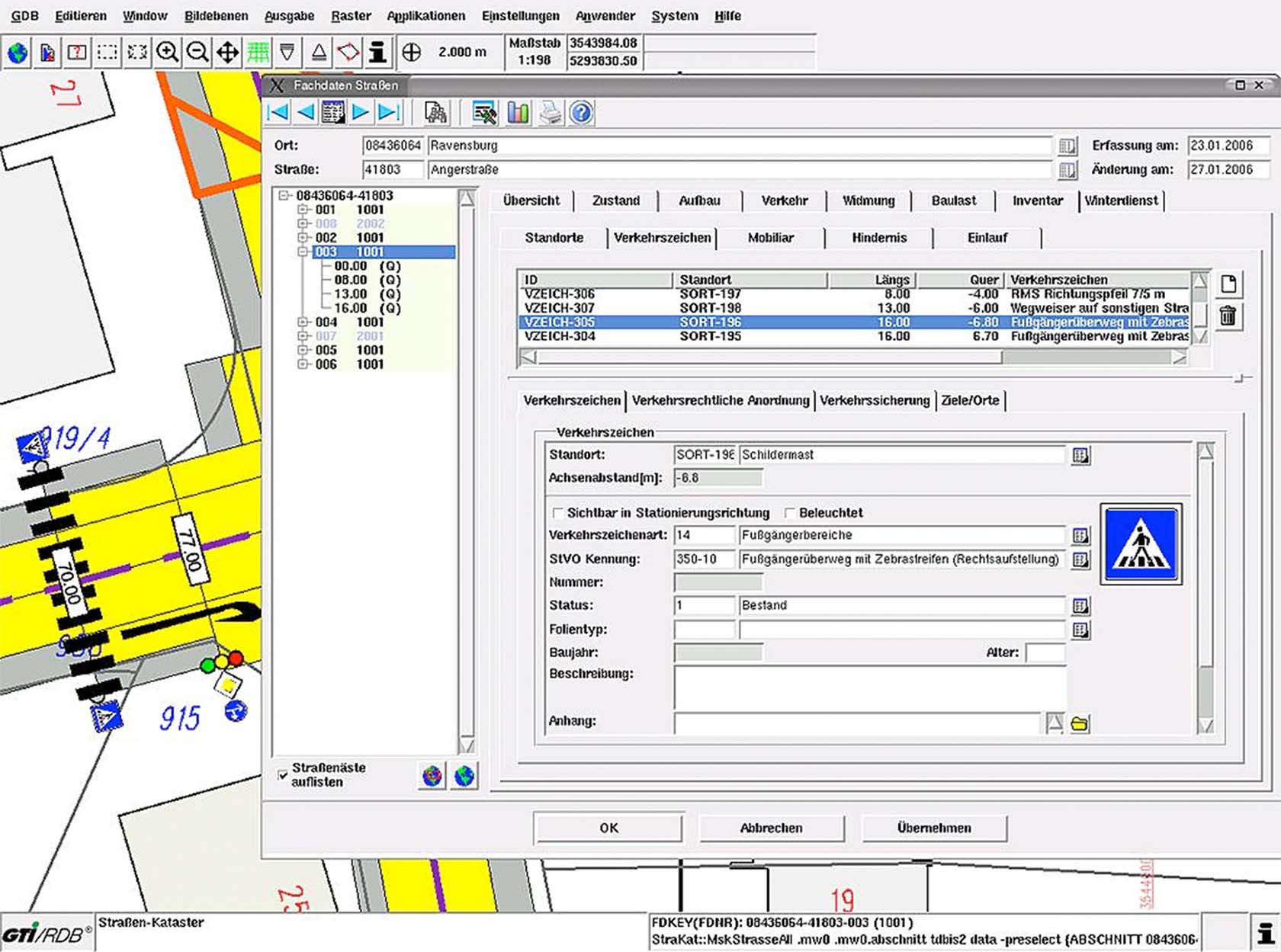Switch to the Winterdienst tab

tap(1121, 200)
